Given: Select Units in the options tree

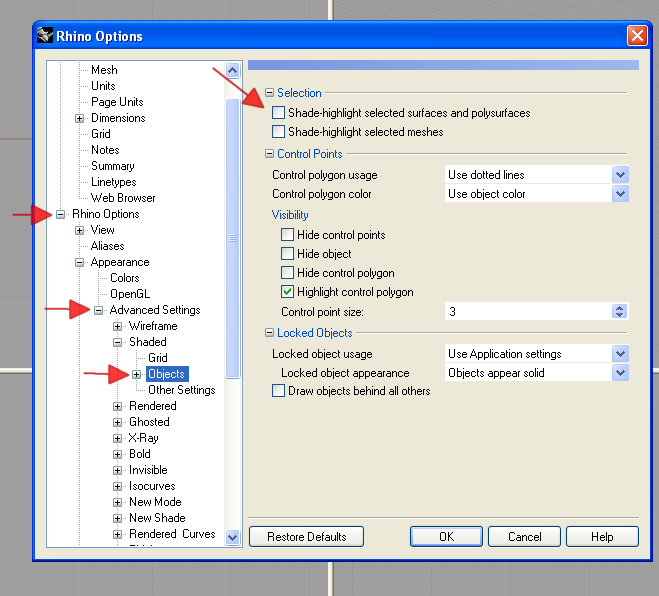Looking at the screenshot, I should point(103,86).
